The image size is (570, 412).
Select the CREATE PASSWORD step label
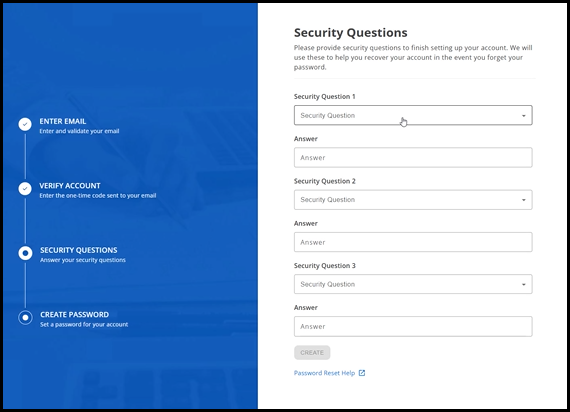click(x=75, y=315)
